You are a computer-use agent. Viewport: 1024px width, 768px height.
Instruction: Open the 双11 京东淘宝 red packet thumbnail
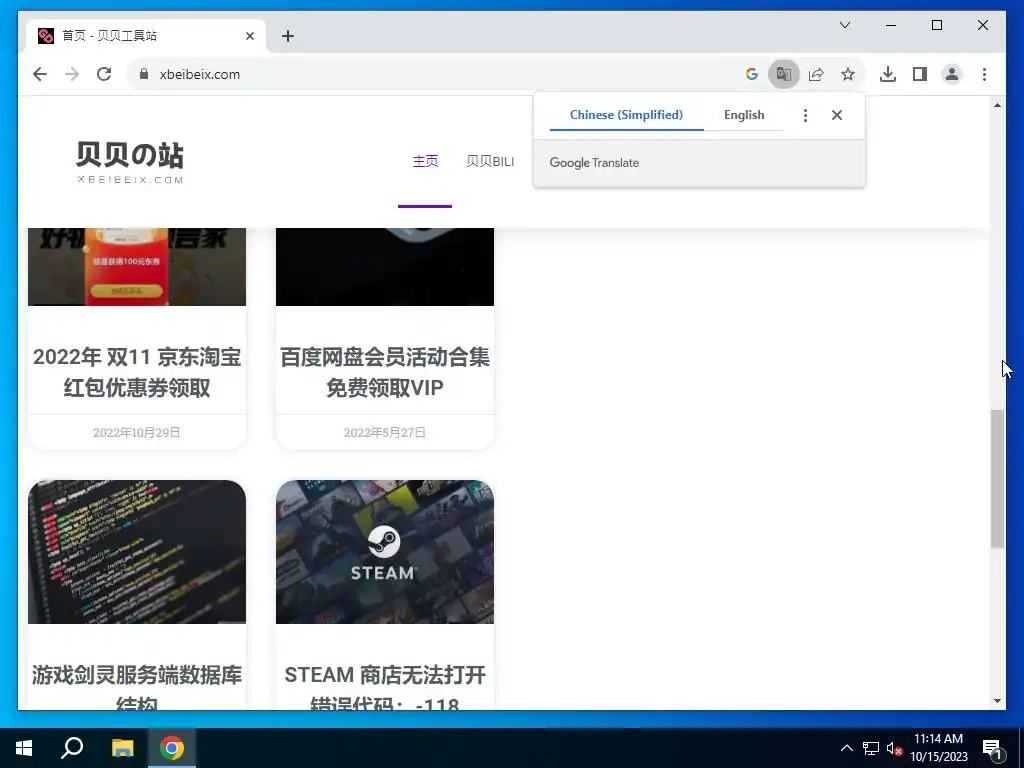[x=136, y=266]
